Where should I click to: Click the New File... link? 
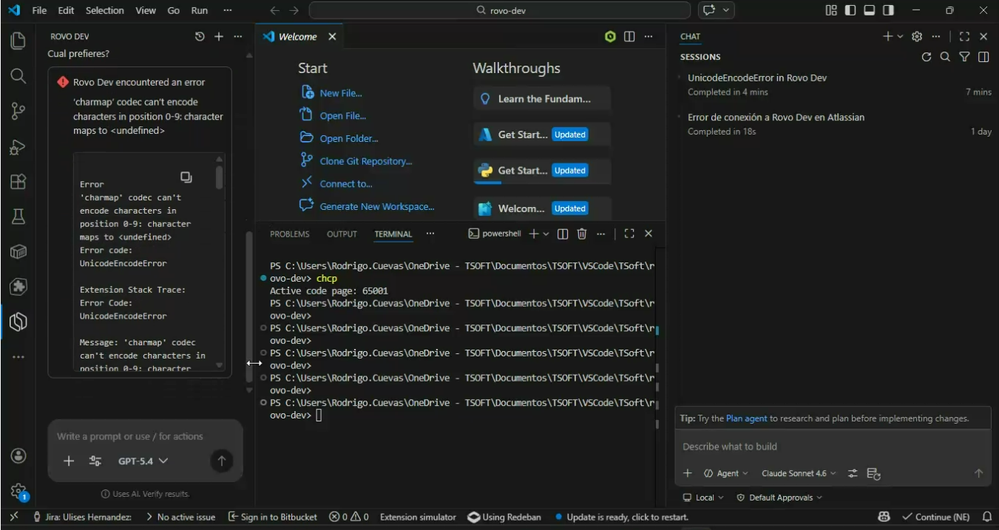341,93
